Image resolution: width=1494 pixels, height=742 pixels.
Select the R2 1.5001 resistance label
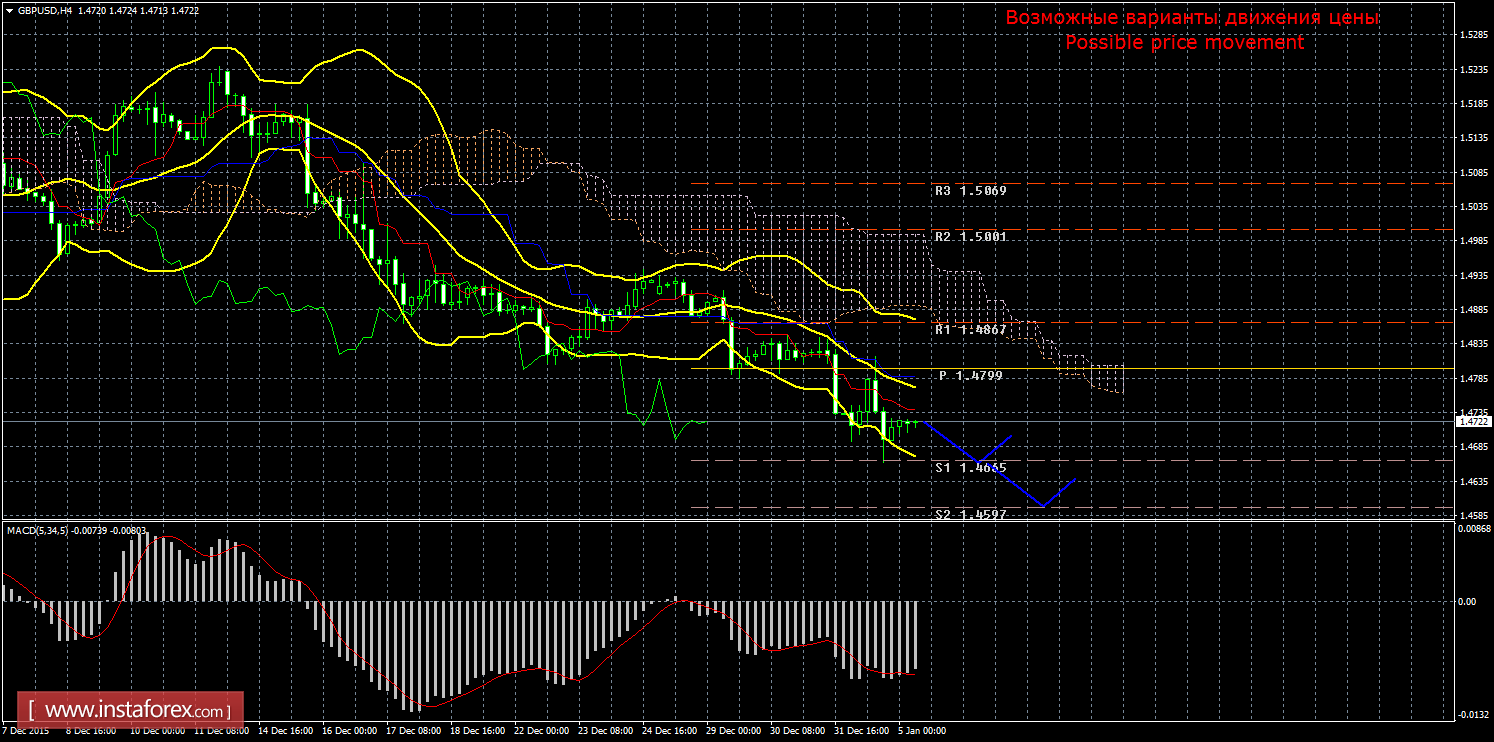click(970, 237)
